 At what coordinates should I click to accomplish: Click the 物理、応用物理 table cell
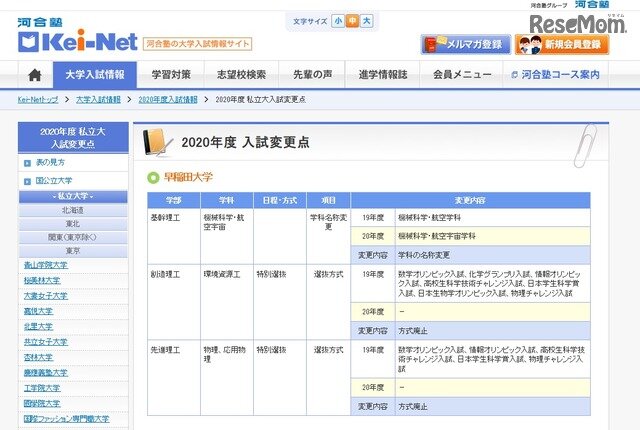click(227, 378)
